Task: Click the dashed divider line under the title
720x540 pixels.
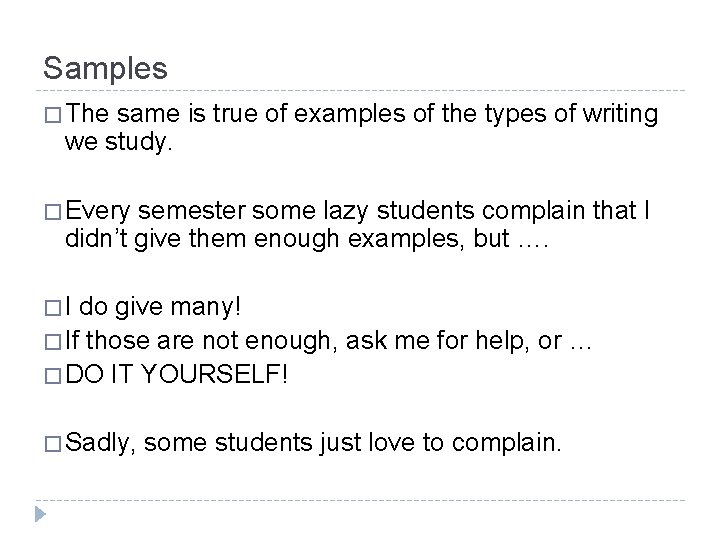Action: pos(360,90)
